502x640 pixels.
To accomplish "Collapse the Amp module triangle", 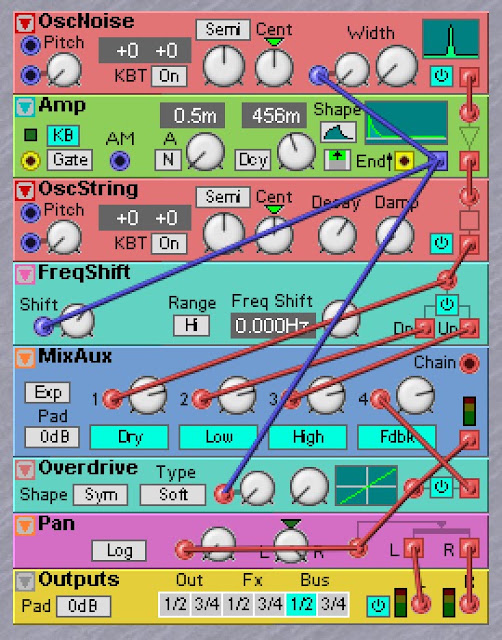I will [24, 107].
